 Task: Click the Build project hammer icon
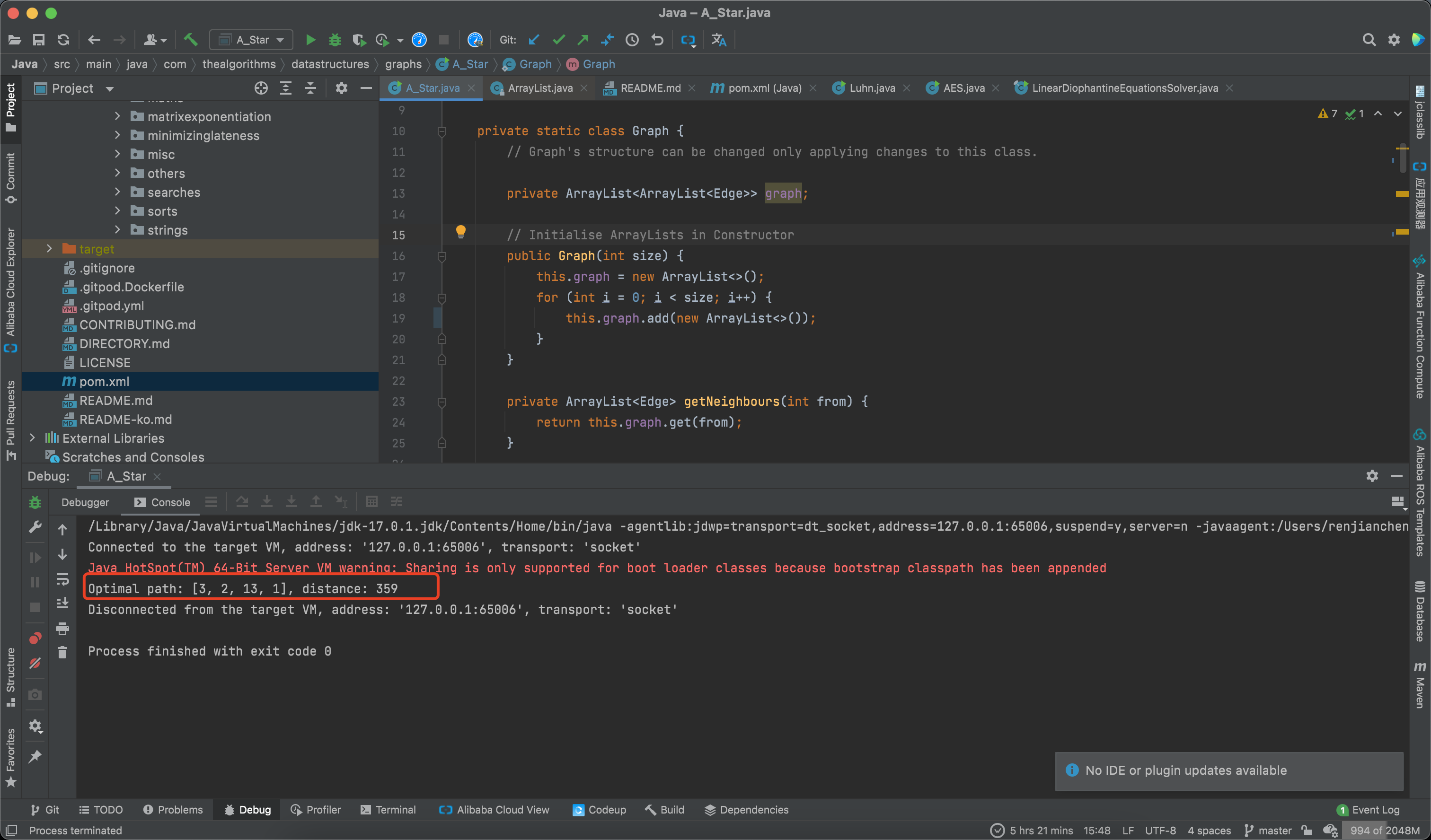[x=190, y=40]
